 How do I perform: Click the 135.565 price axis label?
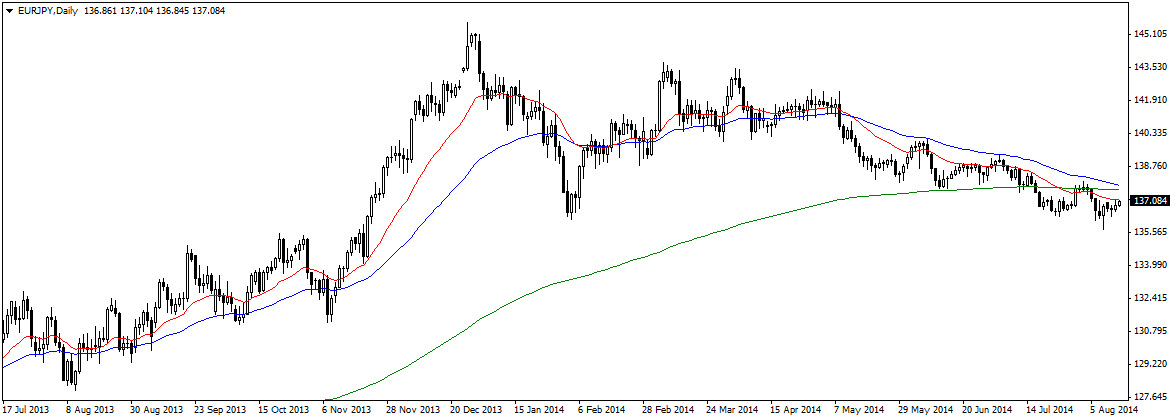1150,231
